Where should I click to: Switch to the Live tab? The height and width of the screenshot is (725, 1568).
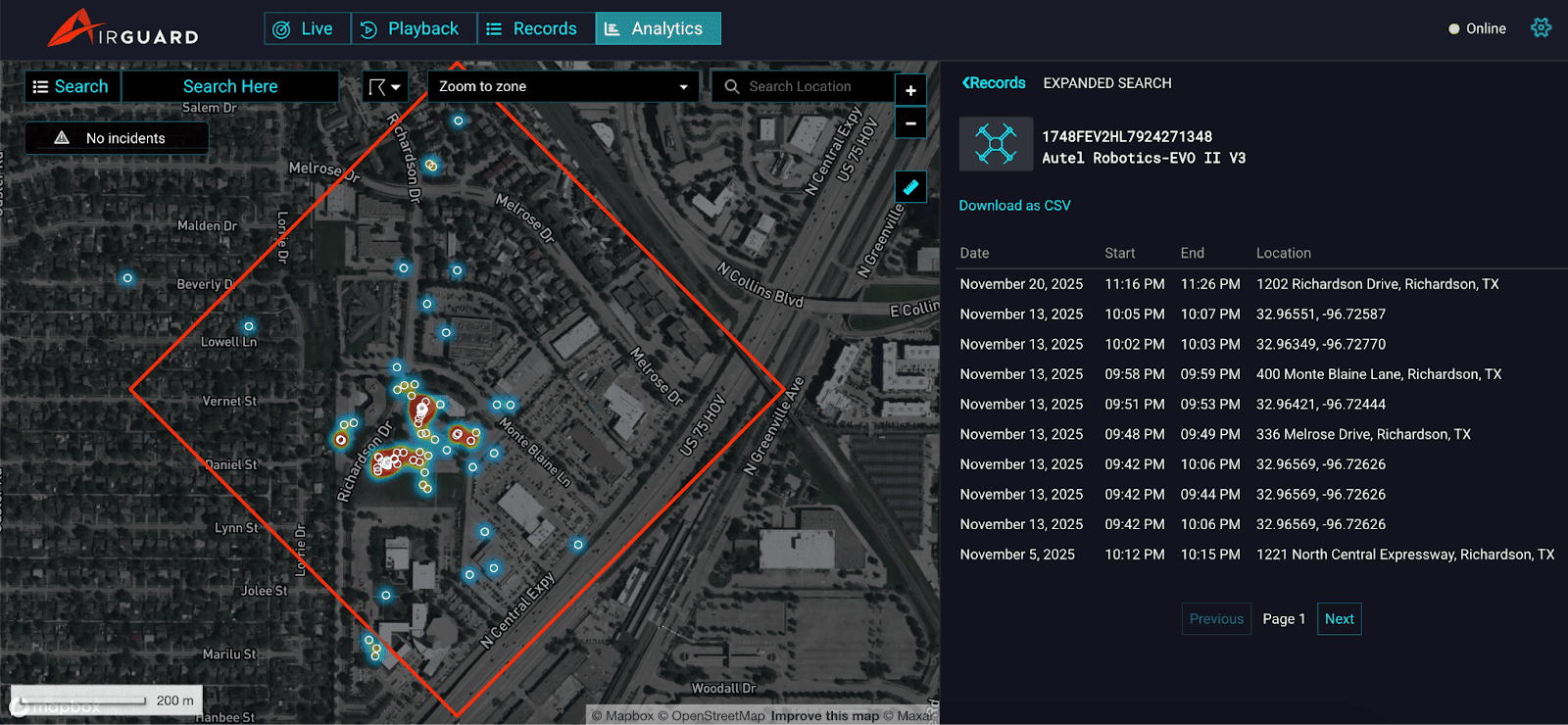pyautogui.click(x=306, y=28)
